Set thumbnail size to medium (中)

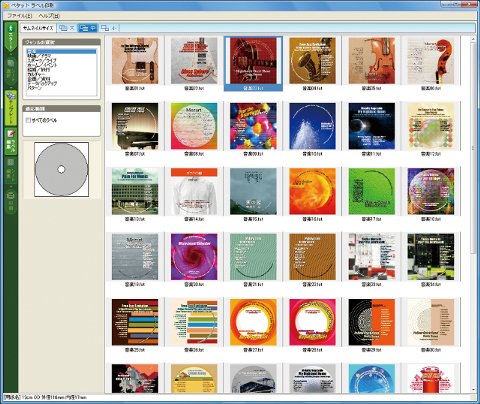click(x=87, y=28)
